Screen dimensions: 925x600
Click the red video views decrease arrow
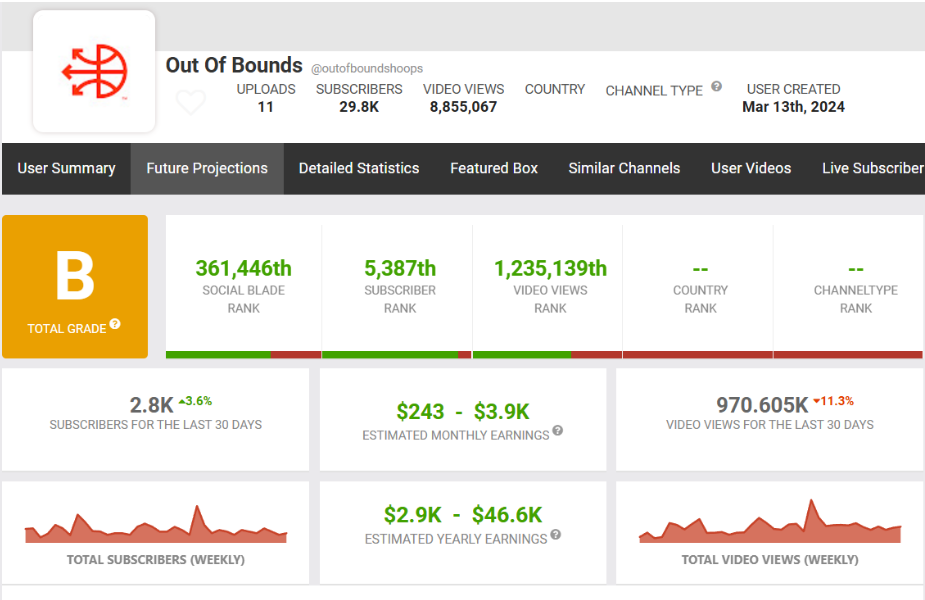pos(816,401)
